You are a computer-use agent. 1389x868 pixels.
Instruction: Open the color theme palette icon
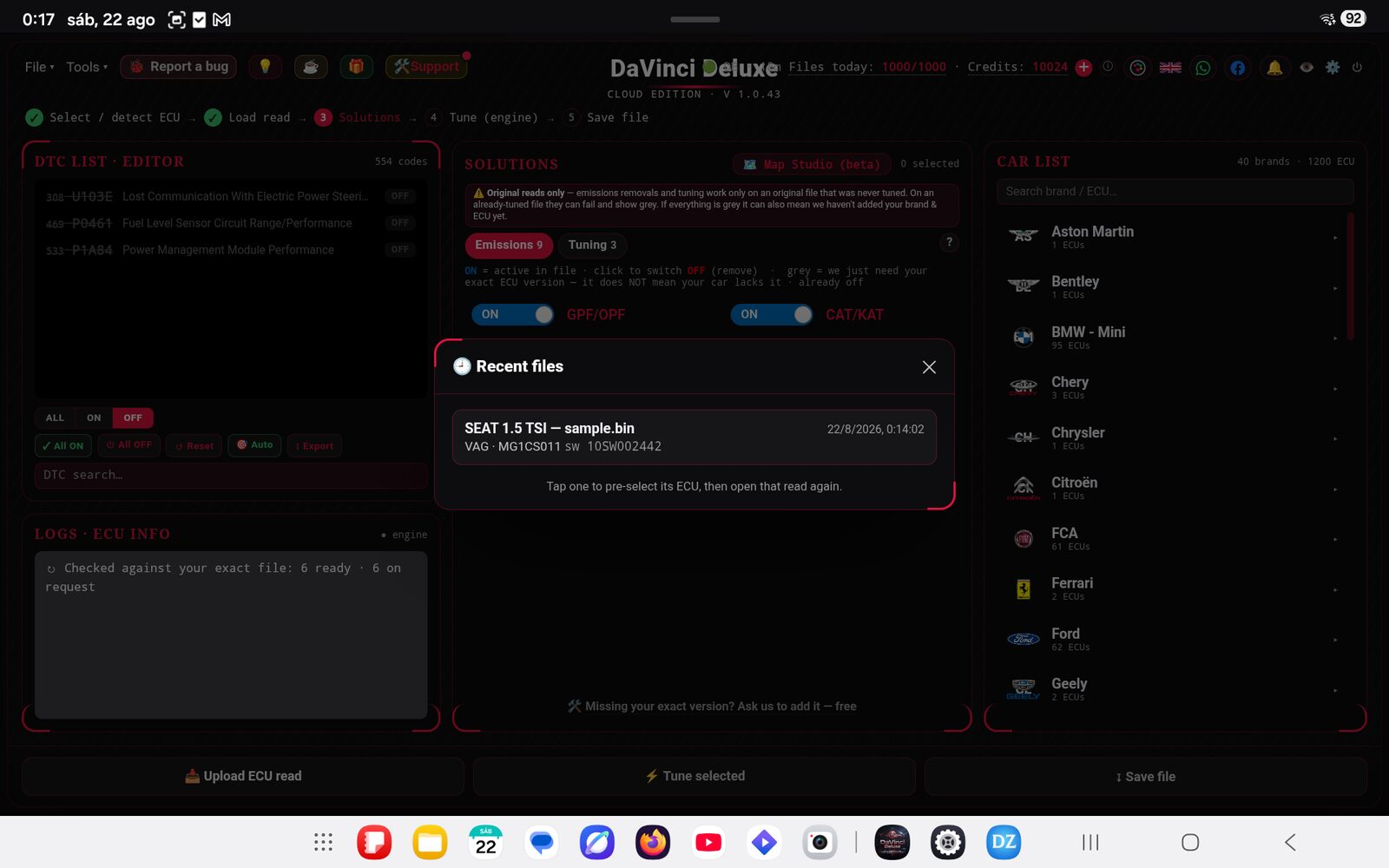(1137, 68)
